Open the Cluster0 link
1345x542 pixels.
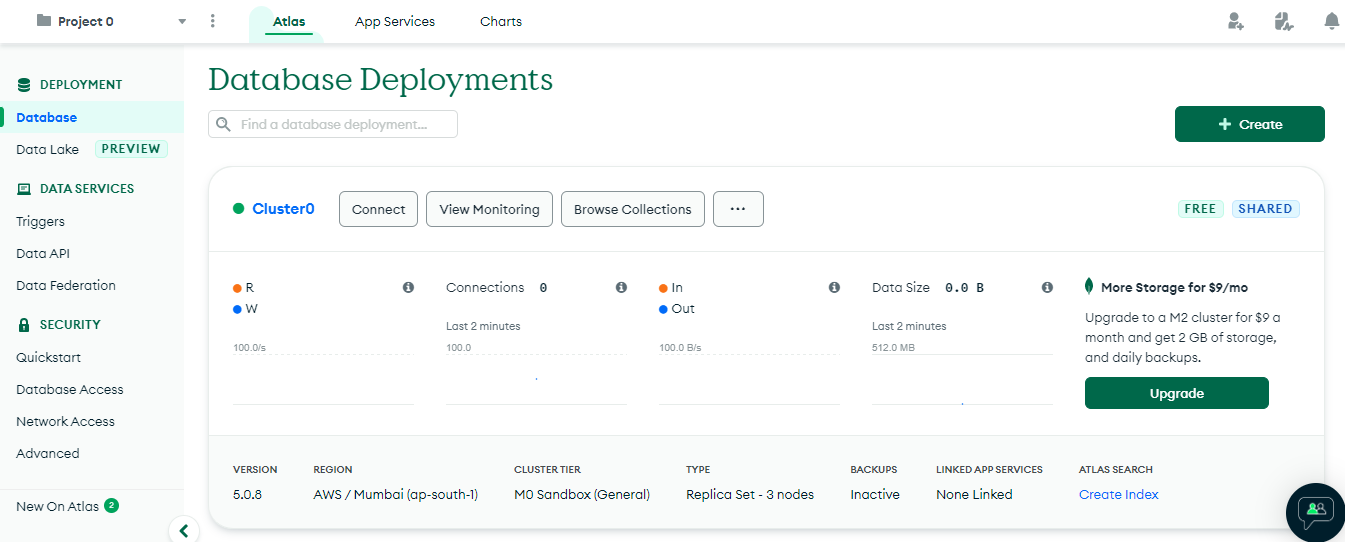point(283,209)
